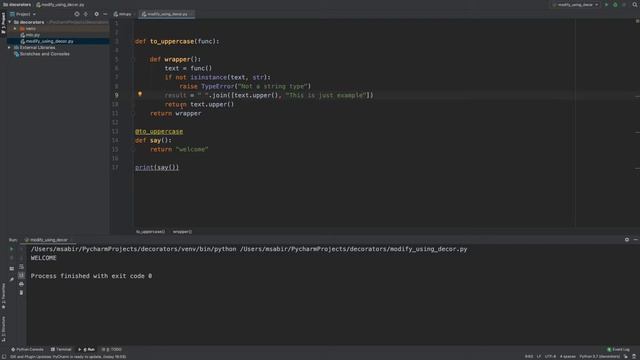Open Terminal tool window
Screen dimensions: 640x360
[x=61, y=349]
